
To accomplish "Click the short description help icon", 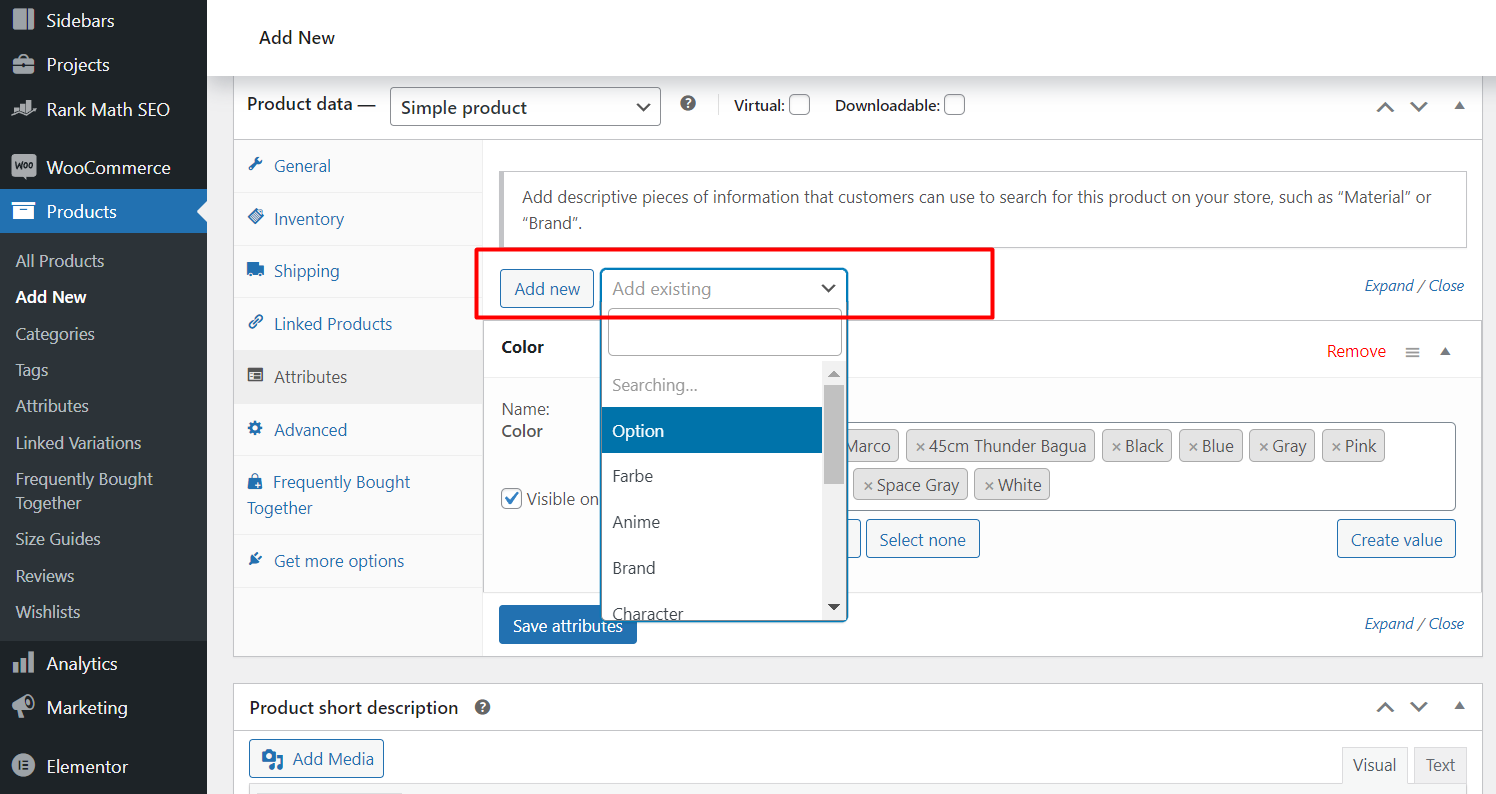I will coord(482,707).
